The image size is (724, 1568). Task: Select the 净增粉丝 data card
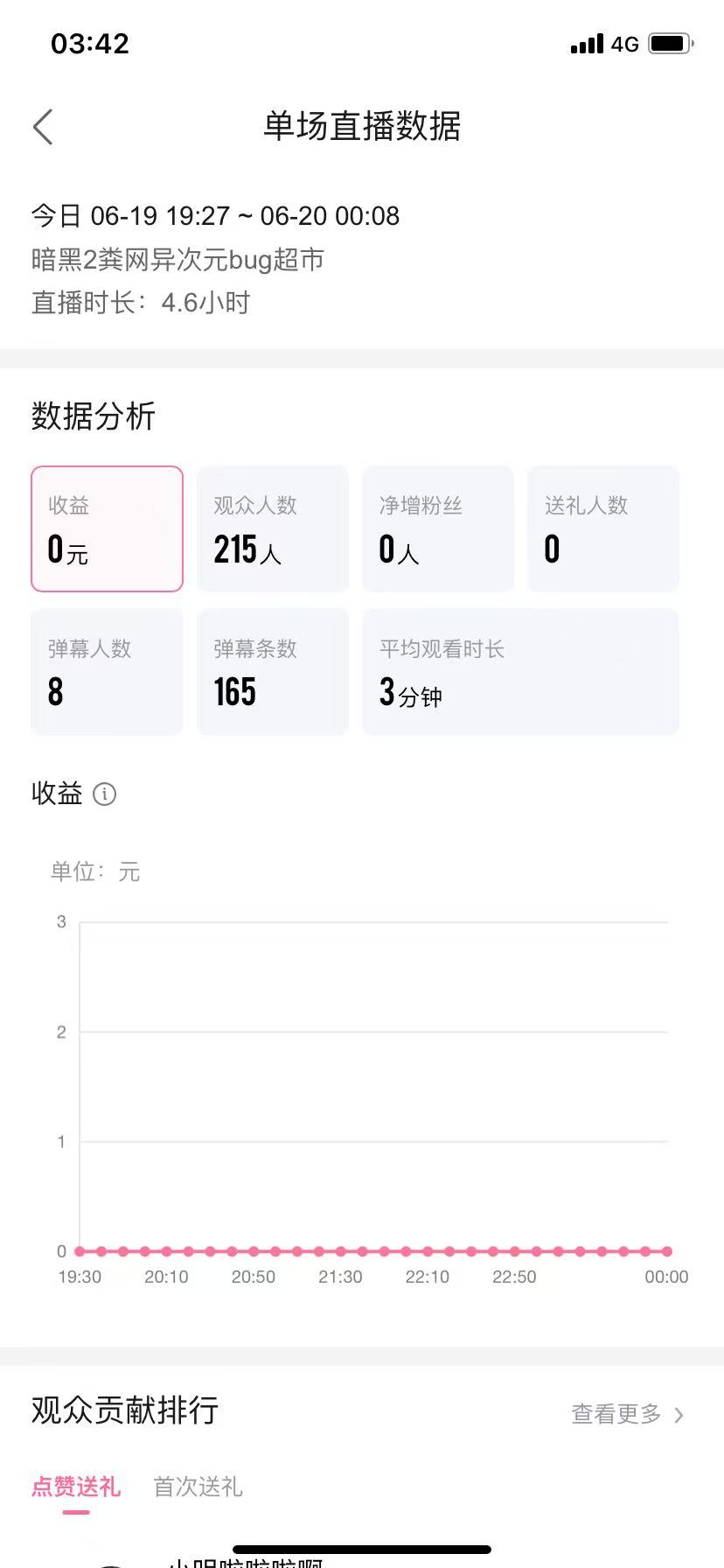tap(438, 528)
